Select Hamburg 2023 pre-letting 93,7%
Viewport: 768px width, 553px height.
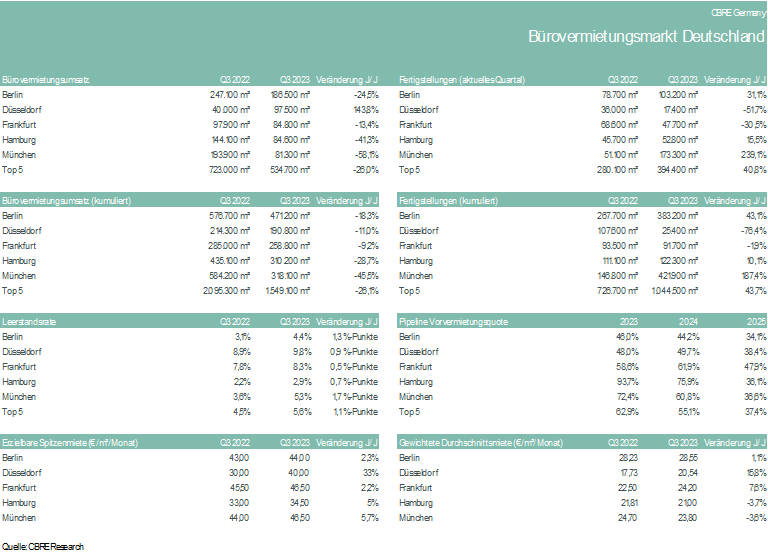point(627,382)
